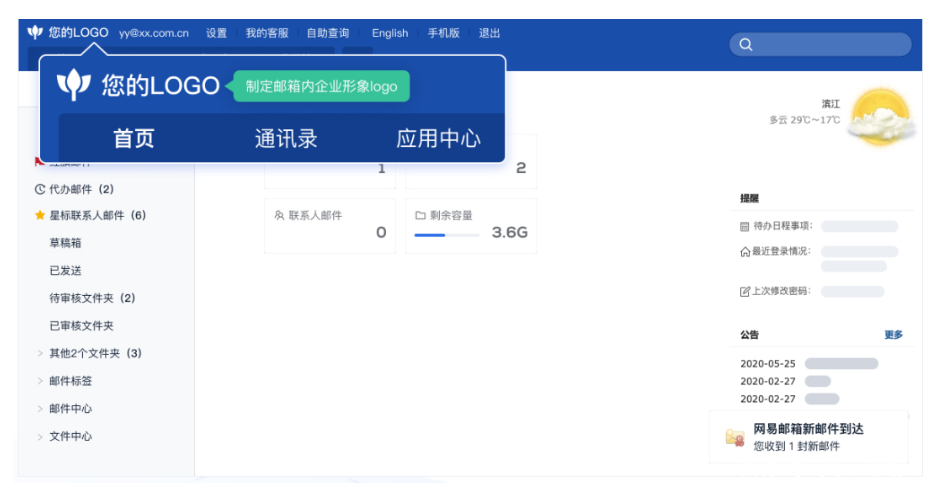Click 更多 link next to 公告
928x483 pixels.
(x=893, y=335)
